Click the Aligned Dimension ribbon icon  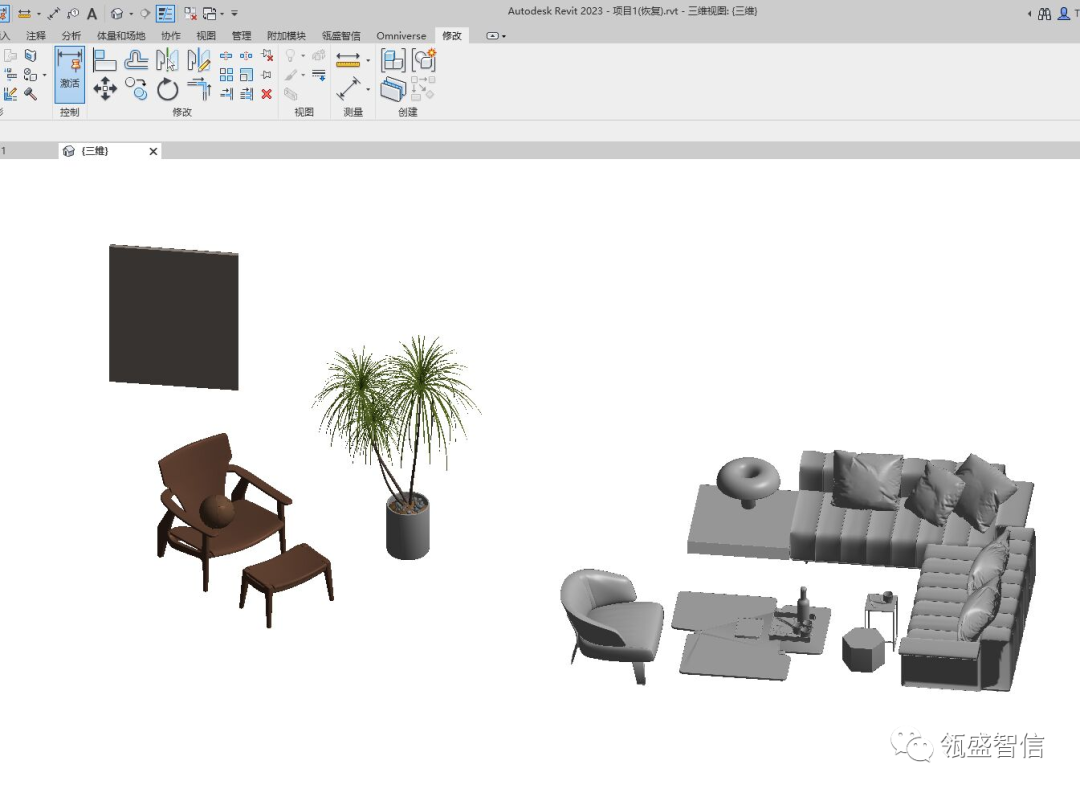click(348, 89)
